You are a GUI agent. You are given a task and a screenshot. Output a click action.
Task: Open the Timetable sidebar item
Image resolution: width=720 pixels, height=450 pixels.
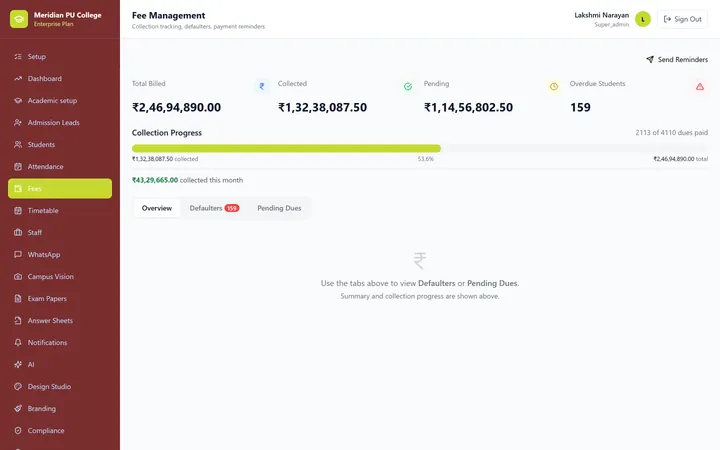point(60,211)
